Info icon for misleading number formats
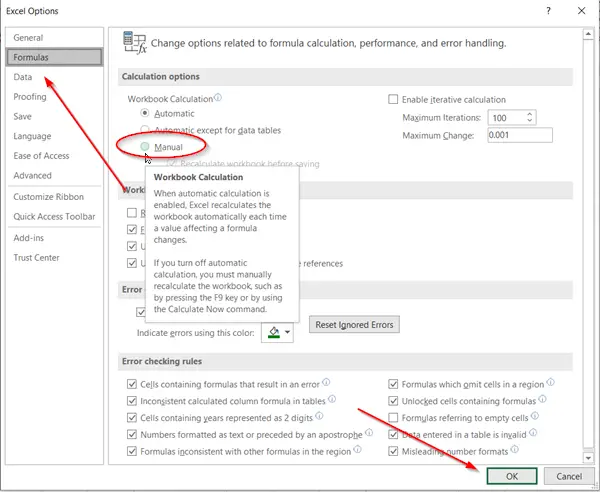 pos(515,449)
